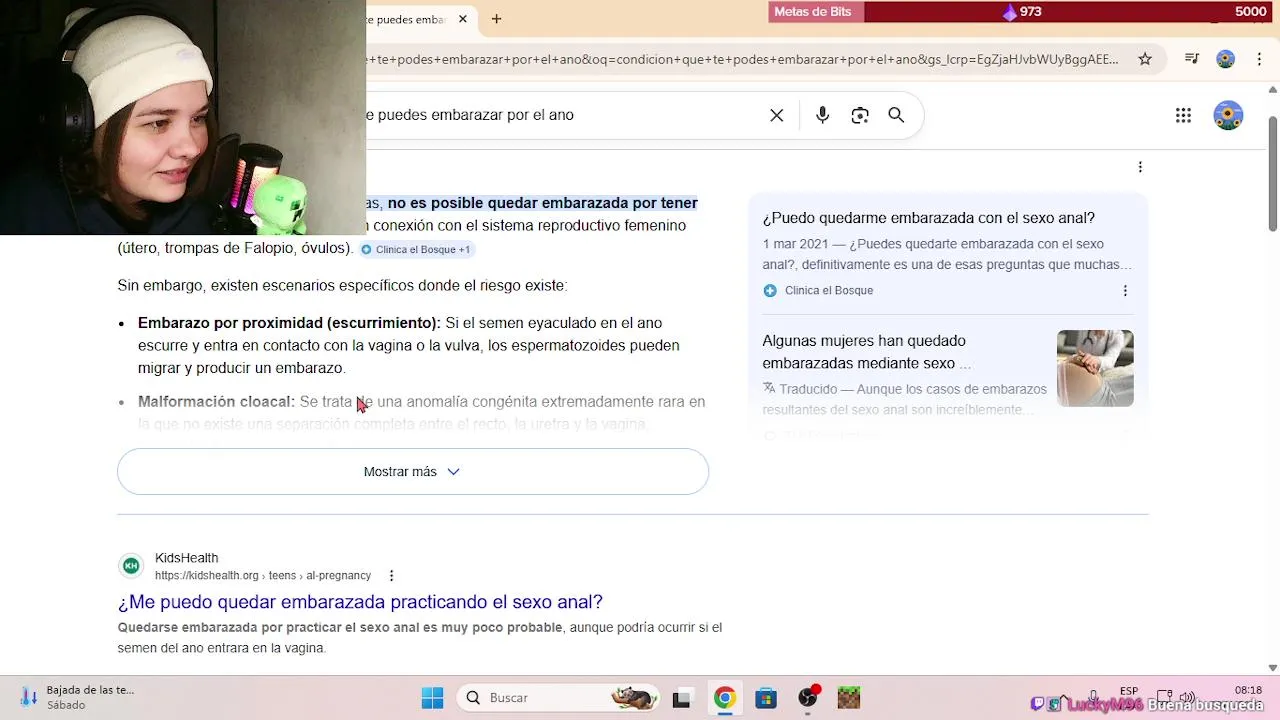
Task: Click the KidsHealth site favicon
Action: tap(131, 566)
